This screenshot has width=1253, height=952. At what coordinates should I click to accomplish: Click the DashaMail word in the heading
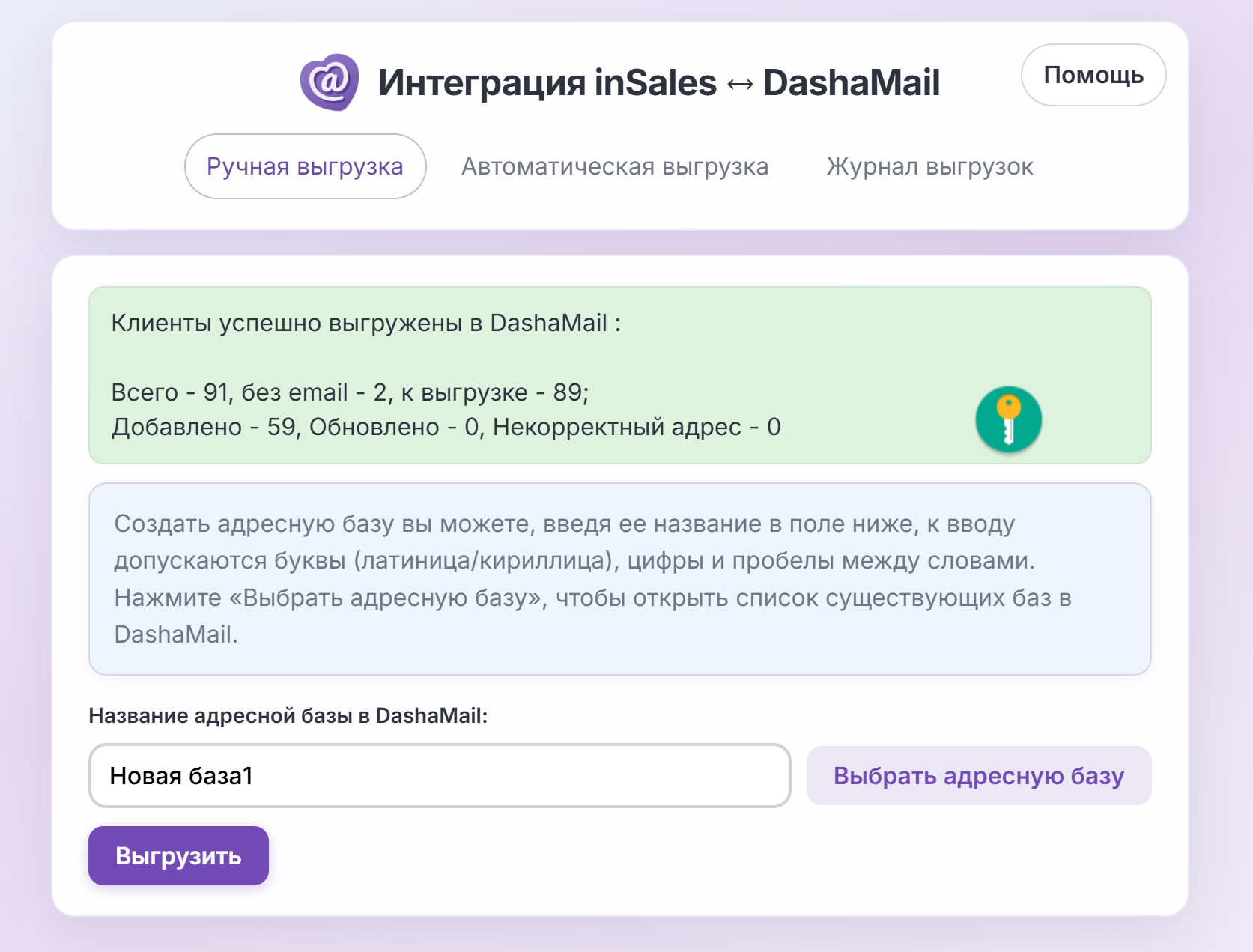tap(852, 82)
